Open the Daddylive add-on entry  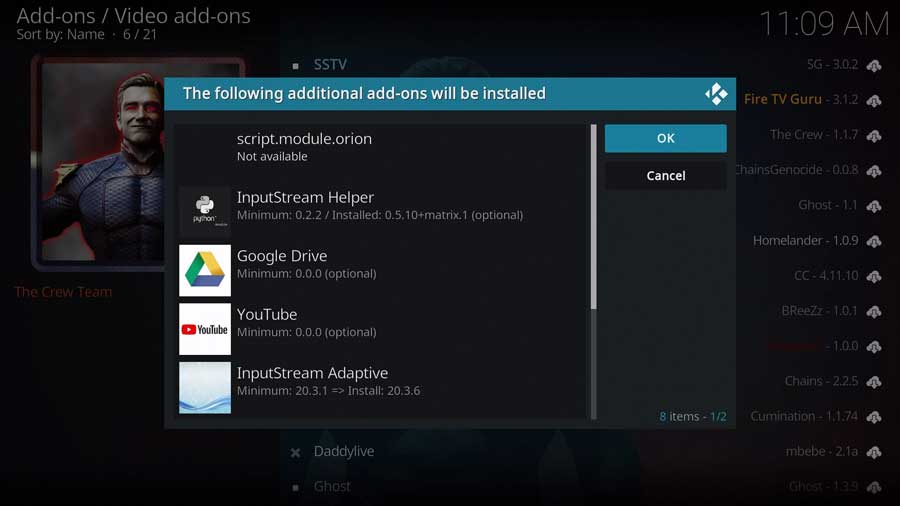click(344, 451)
